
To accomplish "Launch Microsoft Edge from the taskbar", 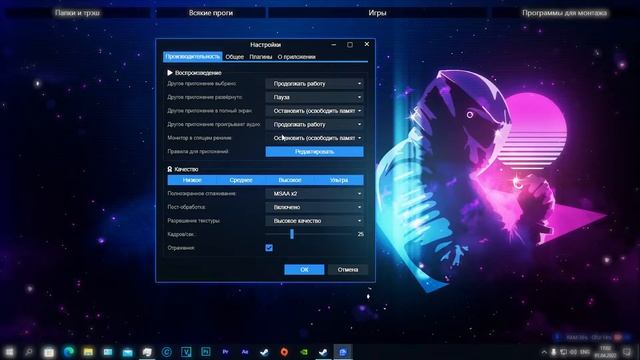I will (x=69, y=351).
